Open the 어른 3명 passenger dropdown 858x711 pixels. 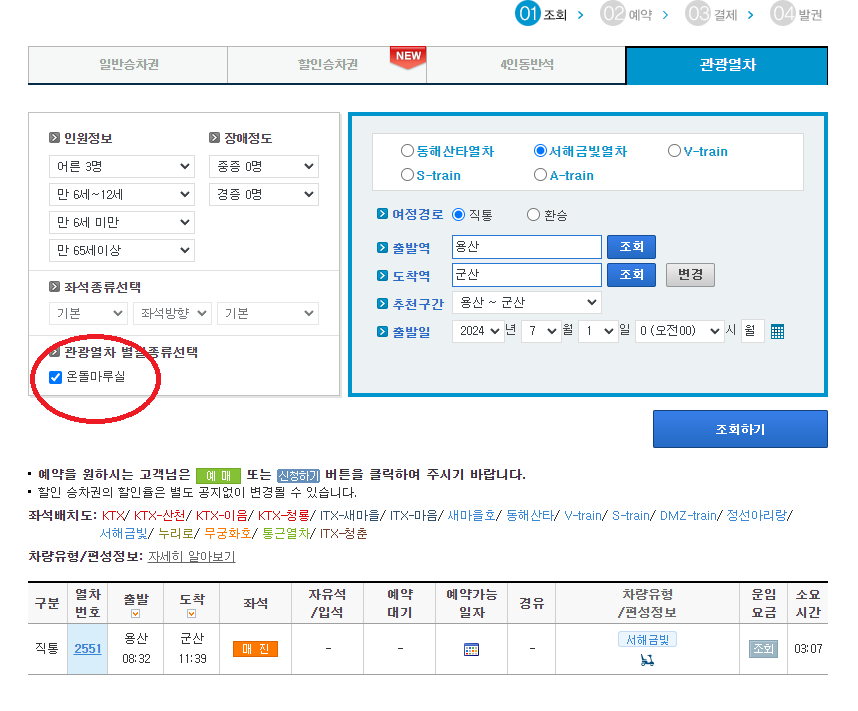pyautogui.click(x=121, y=165)
